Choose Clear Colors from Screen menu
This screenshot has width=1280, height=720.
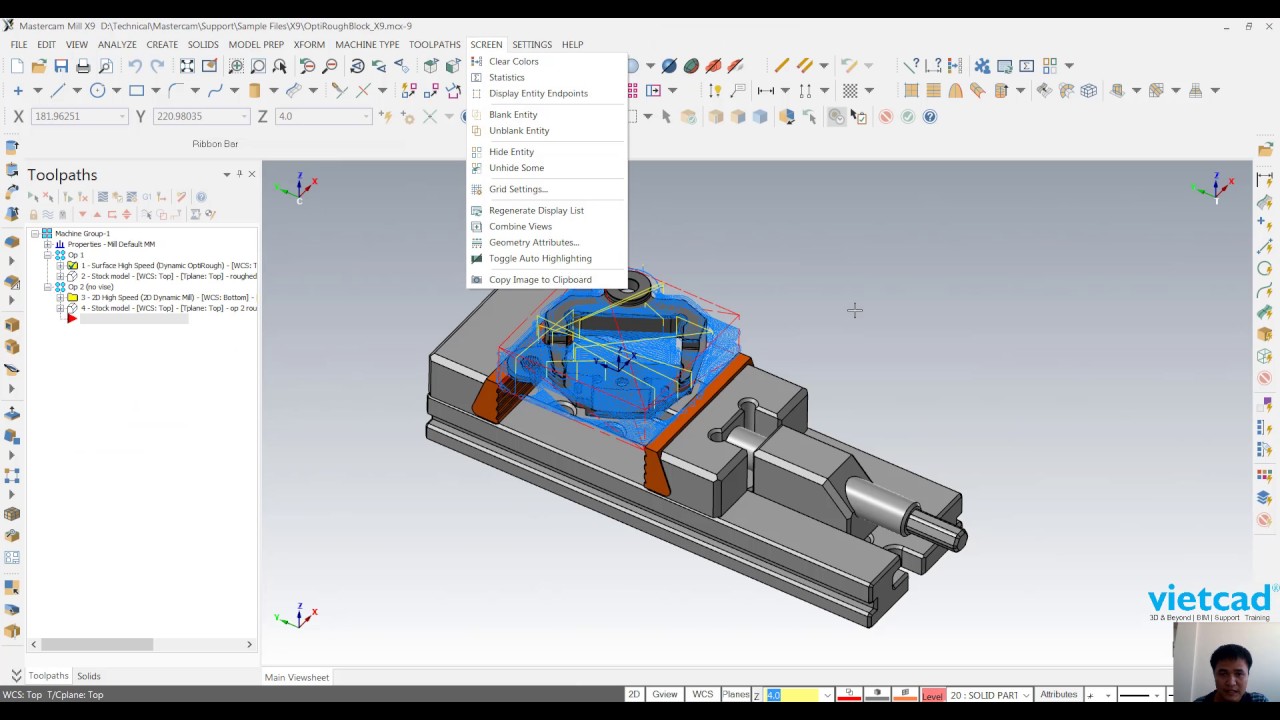tap(513, 61)
